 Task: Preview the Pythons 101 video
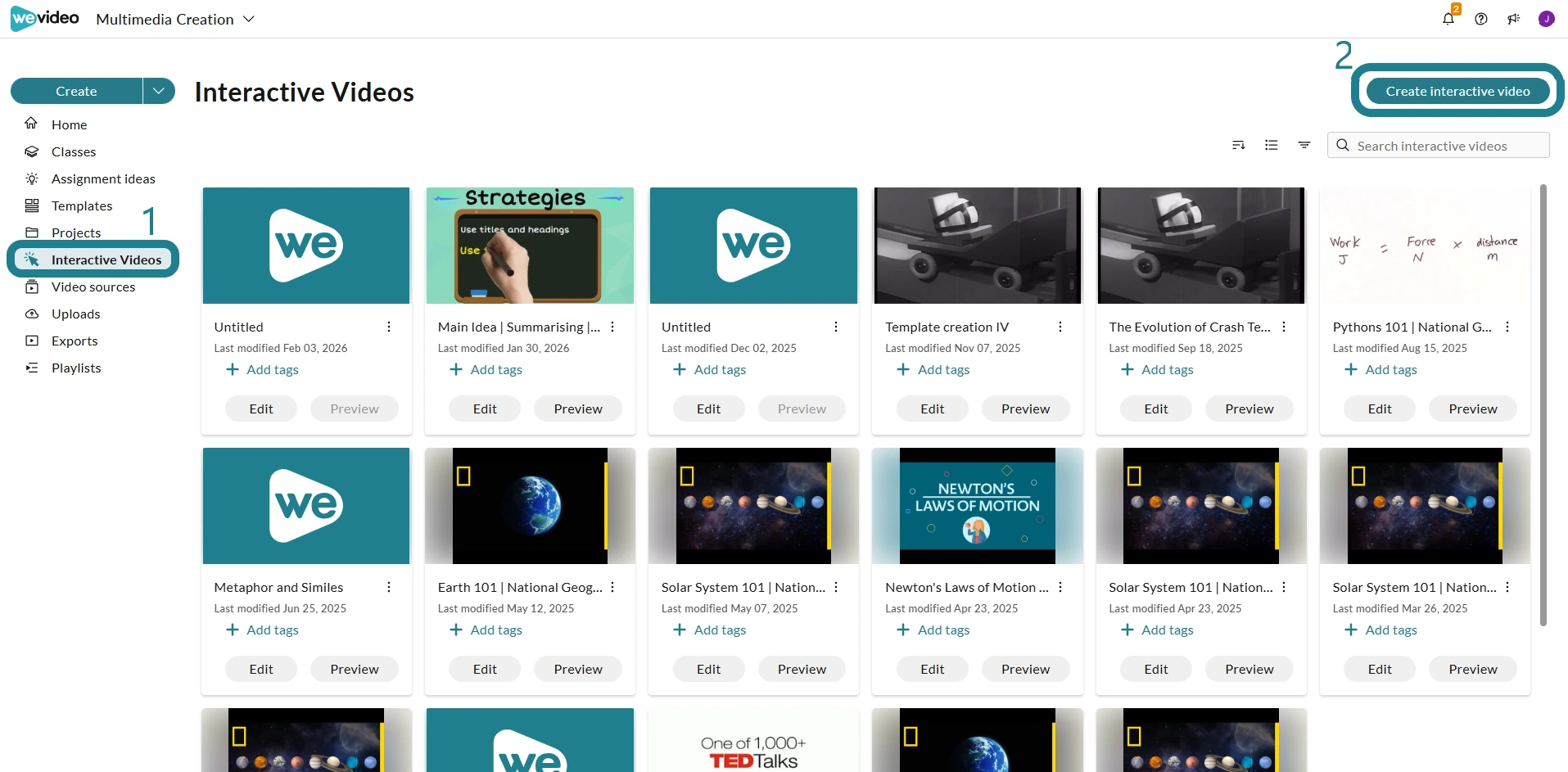1473,409
